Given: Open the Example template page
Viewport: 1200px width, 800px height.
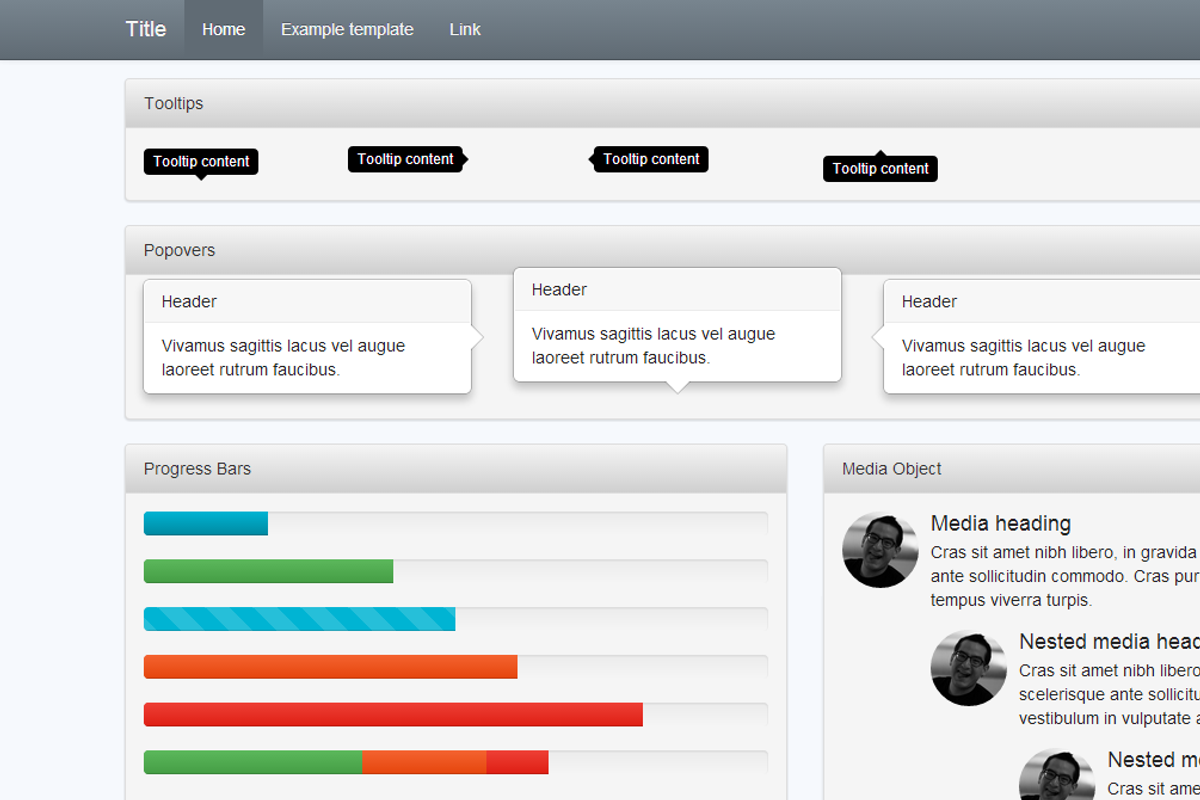Looking at the screenshot, I should point(346,29).
